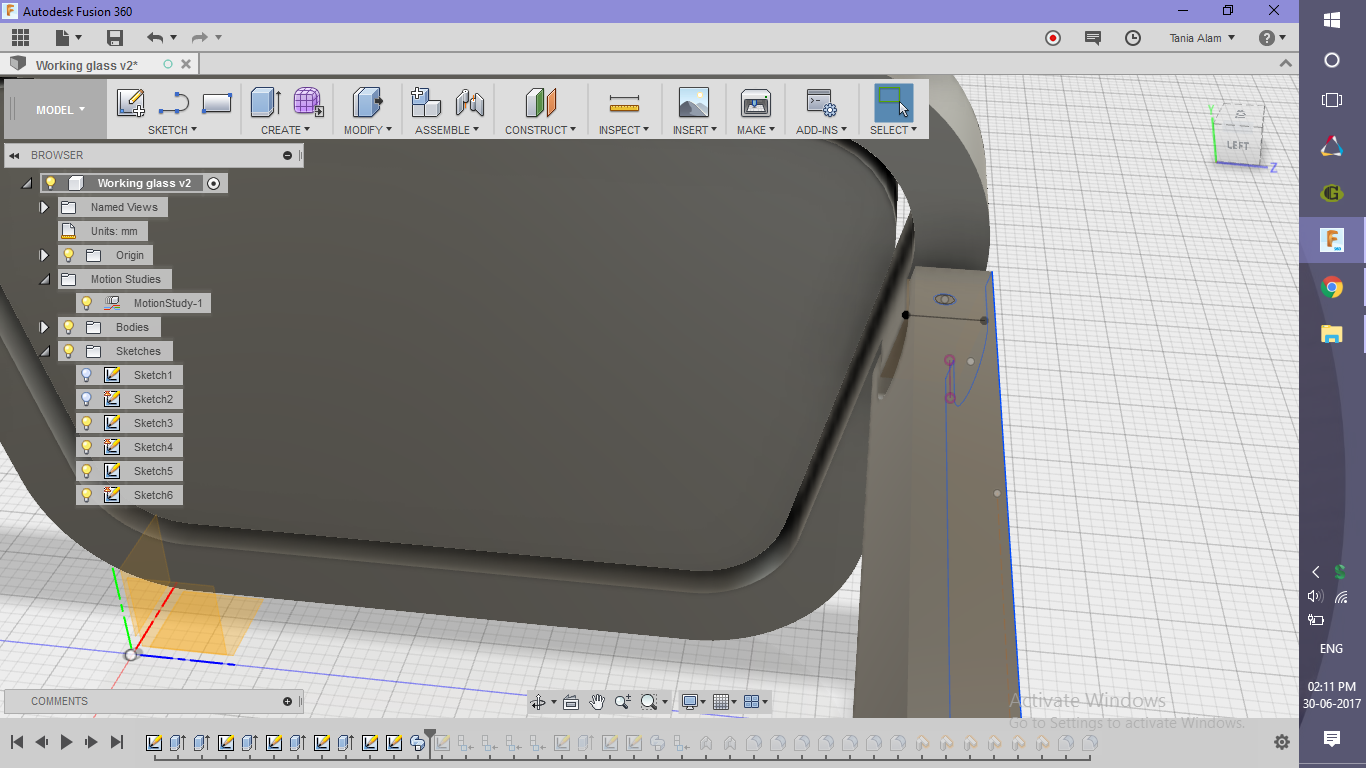The height and width of the screenshot is (768, 1366).
Task: Select the Orbit navigation tool
Action: pyautogui.click(x=538, y=702)
